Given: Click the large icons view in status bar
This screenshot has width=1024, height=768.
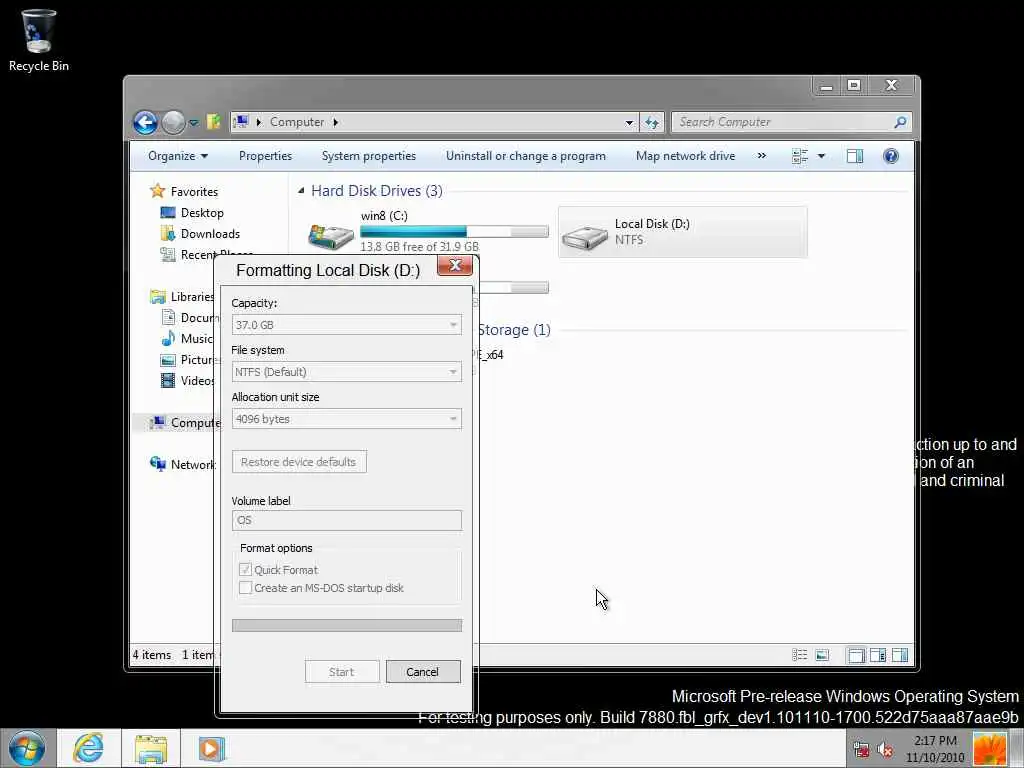Looking at the screenshot, I should pos(823,655).
